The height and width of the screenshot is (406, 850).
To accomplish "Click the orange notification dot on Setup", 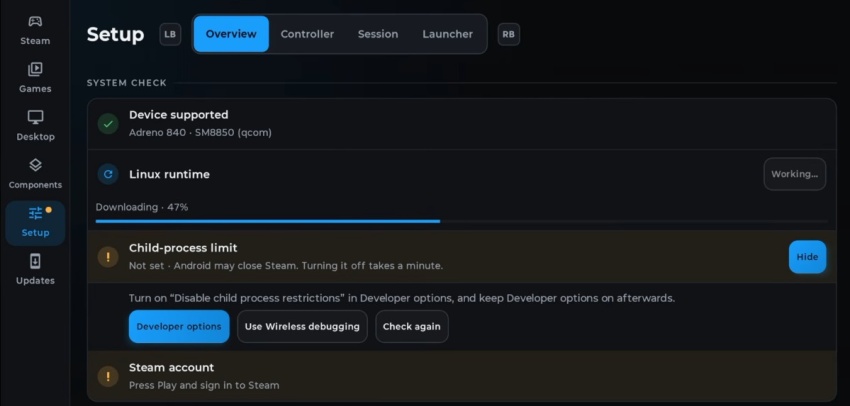I will tap(49, 210).
